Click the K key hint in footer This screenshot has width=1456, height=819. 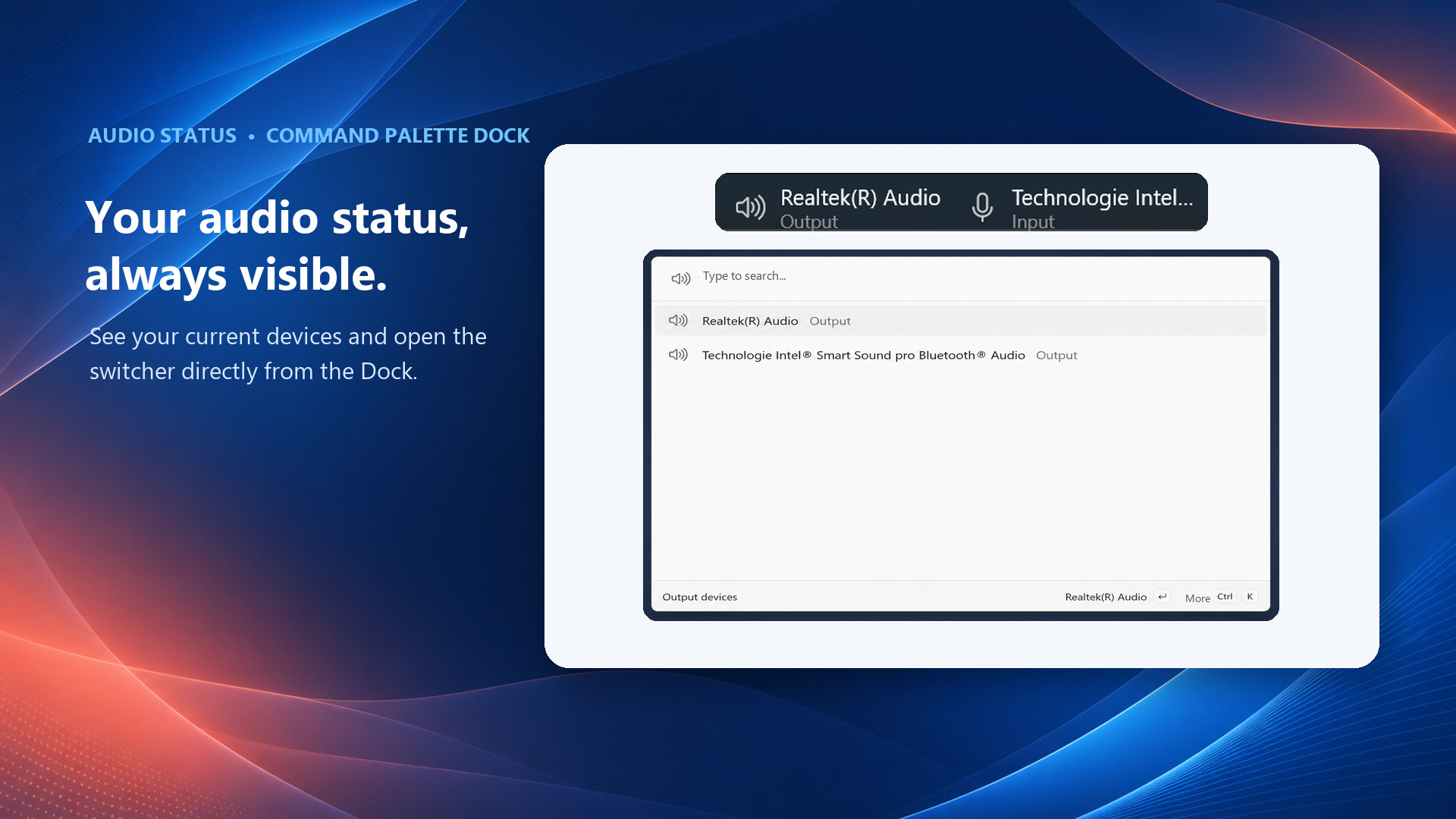(x=1250, y=597)
